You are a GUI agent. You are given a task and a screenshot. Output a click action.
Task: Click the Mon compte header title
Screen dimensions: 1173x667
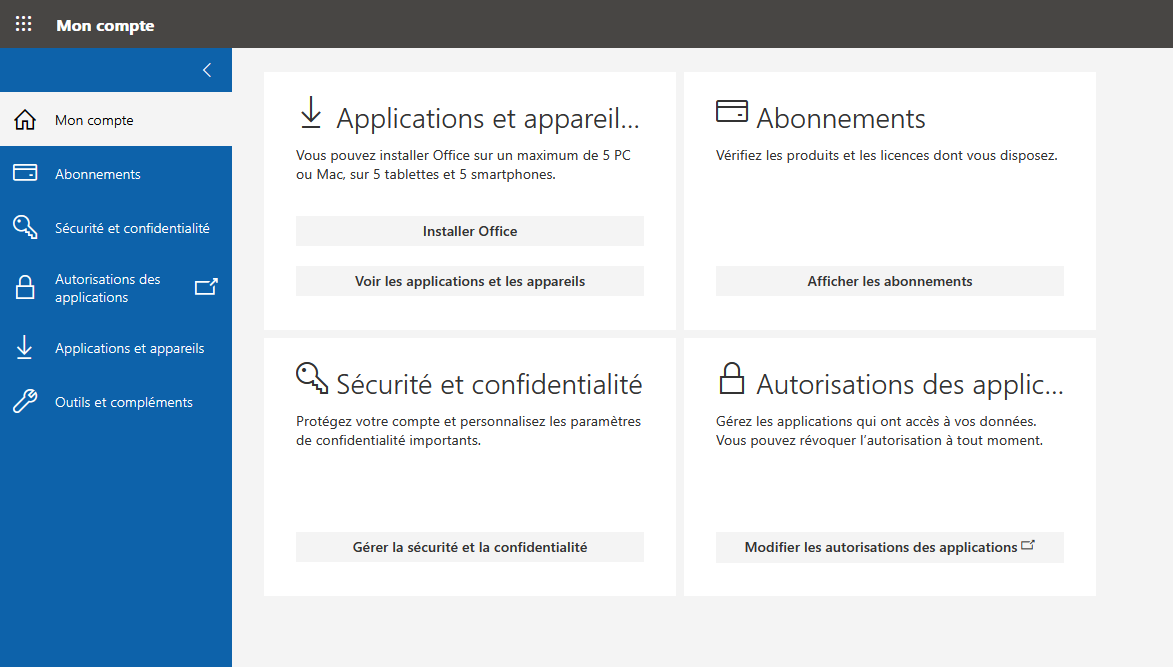click(x=105, y=25)
